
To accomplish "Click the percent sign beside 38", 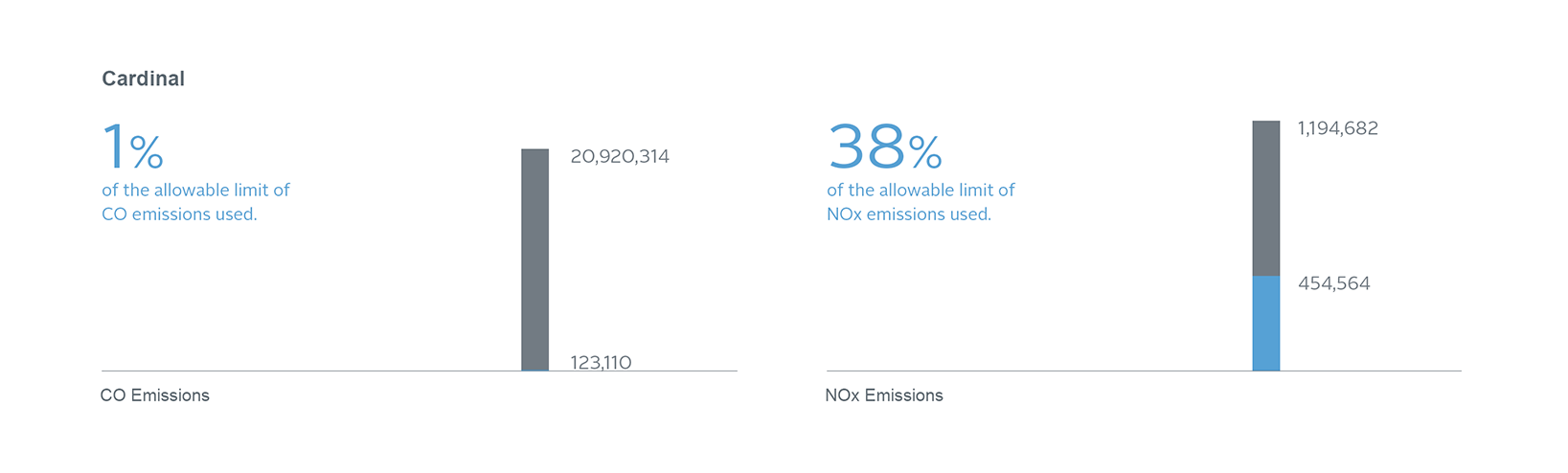I will tap(925, 151).
